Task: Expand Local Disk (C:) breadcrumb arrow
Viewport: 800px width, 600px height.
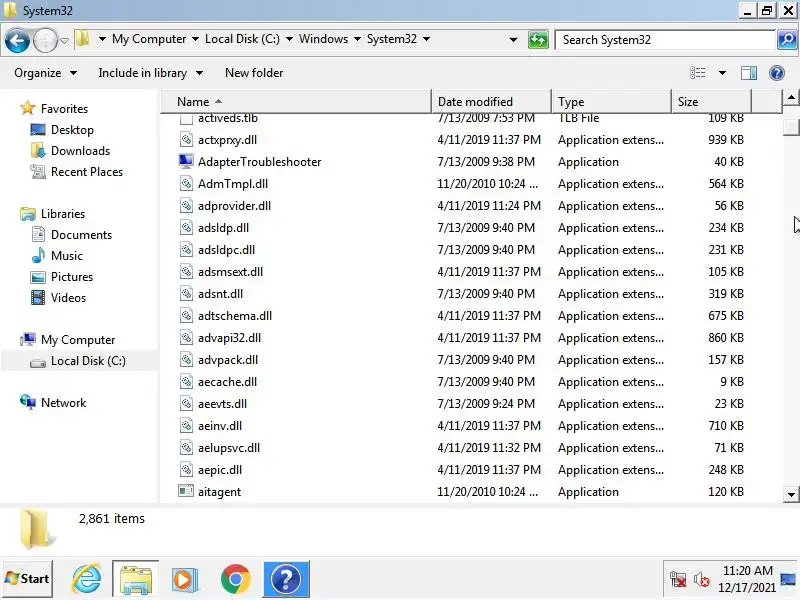Action: pos(289,39)
